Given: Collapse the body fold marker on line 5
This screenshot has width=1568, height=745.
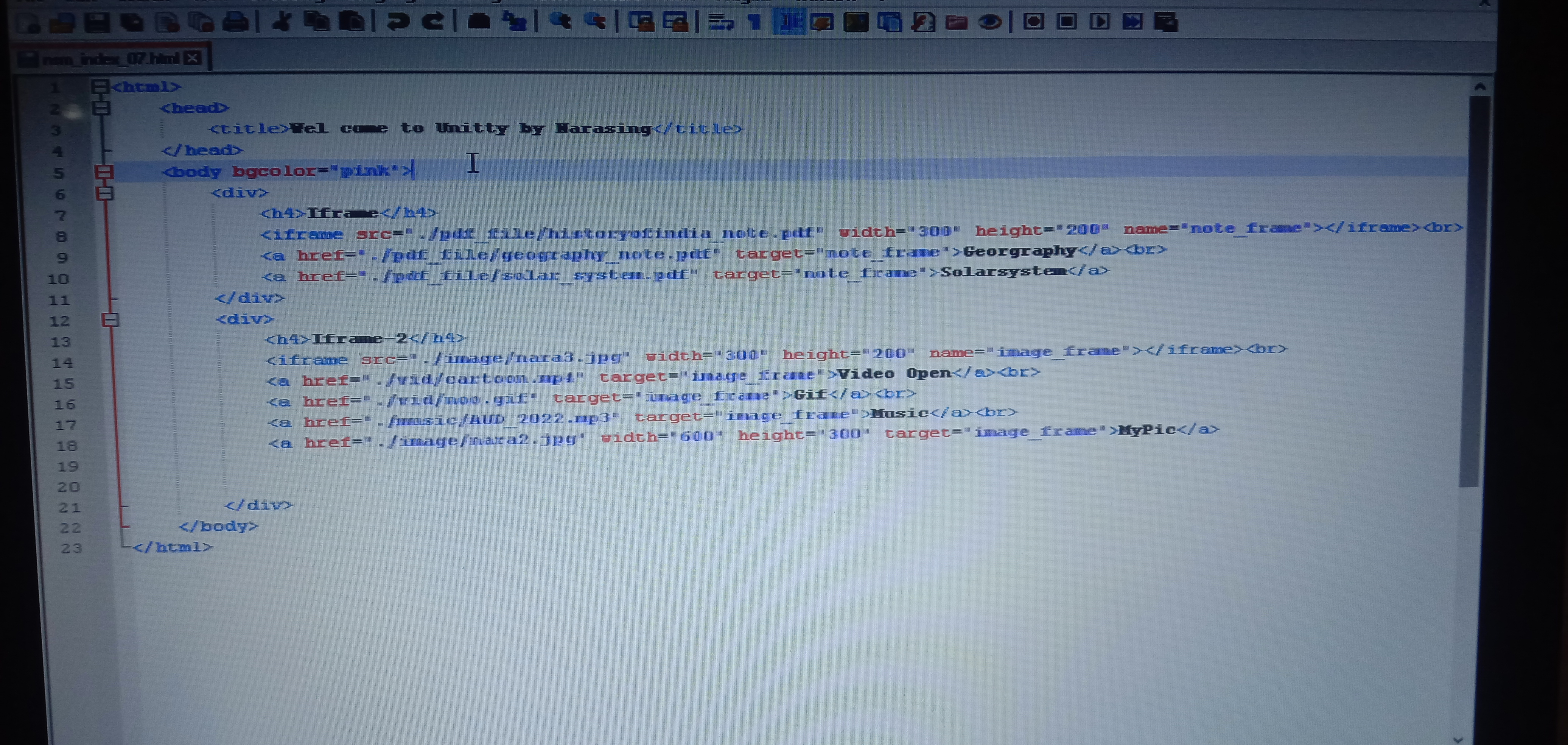Looking at the screenshot, I should 104,172.
